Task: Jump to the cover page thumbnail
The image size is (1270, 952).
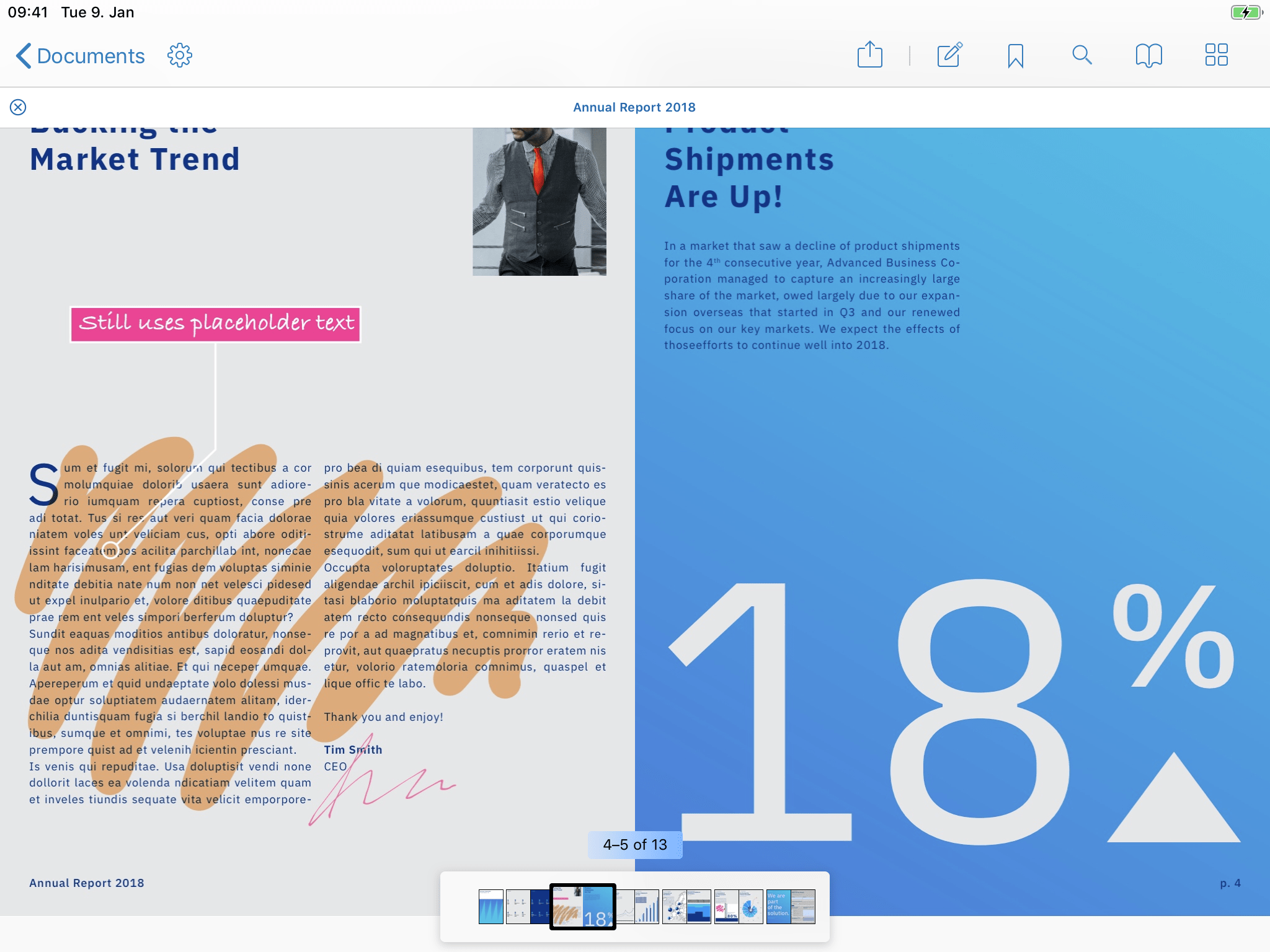Action: (491, 907)
